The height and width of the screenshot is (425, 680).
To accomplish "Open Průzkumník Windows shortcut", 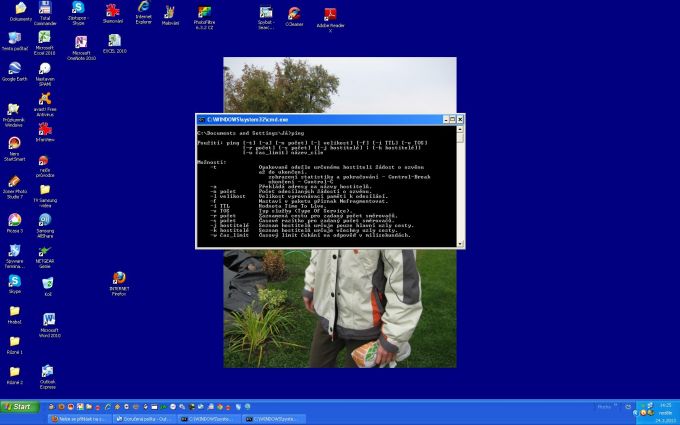I will coord(13,109).
